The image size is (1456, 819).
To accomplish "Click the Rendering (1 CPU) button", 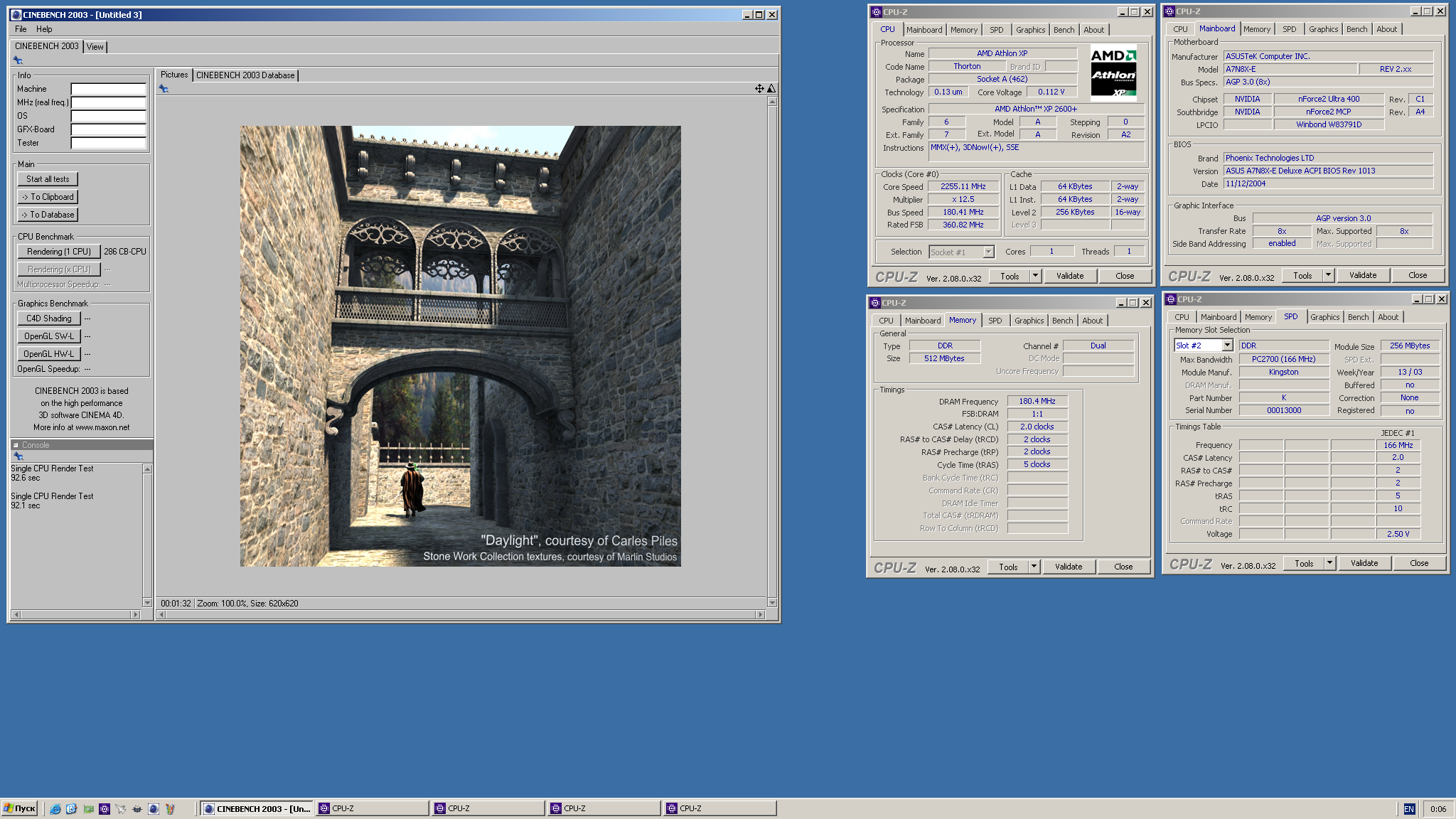I will [59, 252].
